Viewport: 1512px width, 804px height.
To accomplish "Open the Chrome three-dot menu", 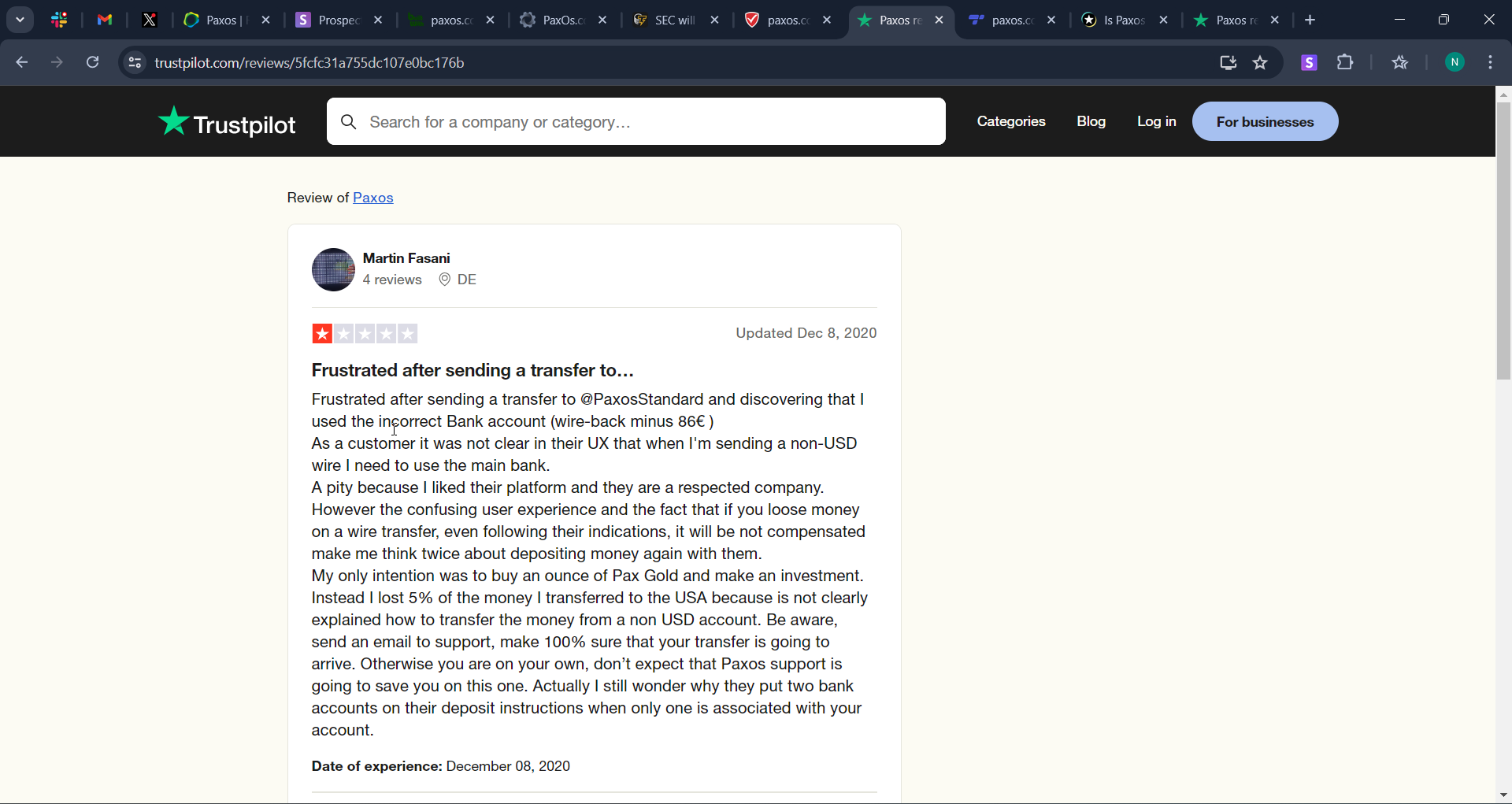I will [x=1491, y=62].
